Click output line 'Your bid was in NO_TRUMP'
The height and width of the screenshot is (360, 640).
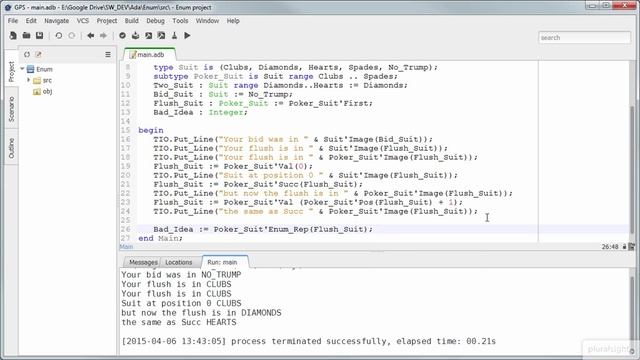coord(181,275)
